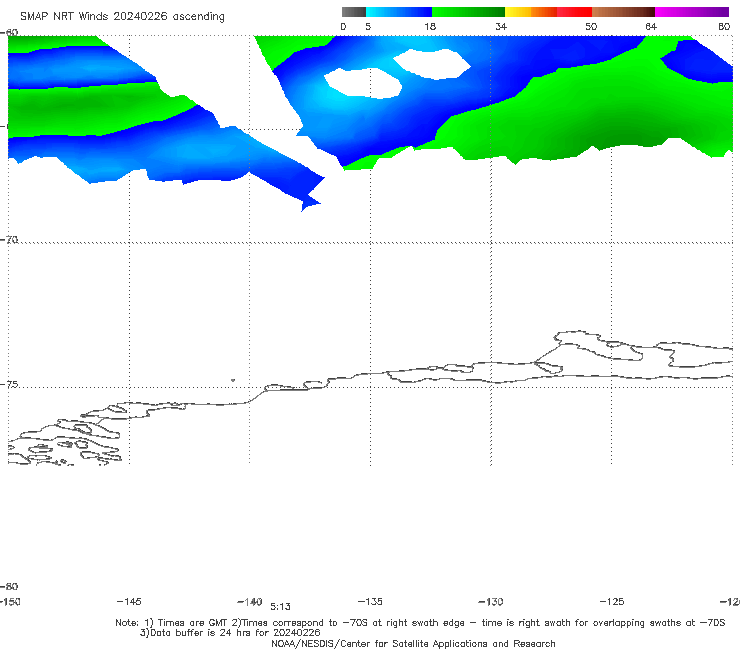
Task: Click the swath time label '5:13'
Action: click(280, 607)
